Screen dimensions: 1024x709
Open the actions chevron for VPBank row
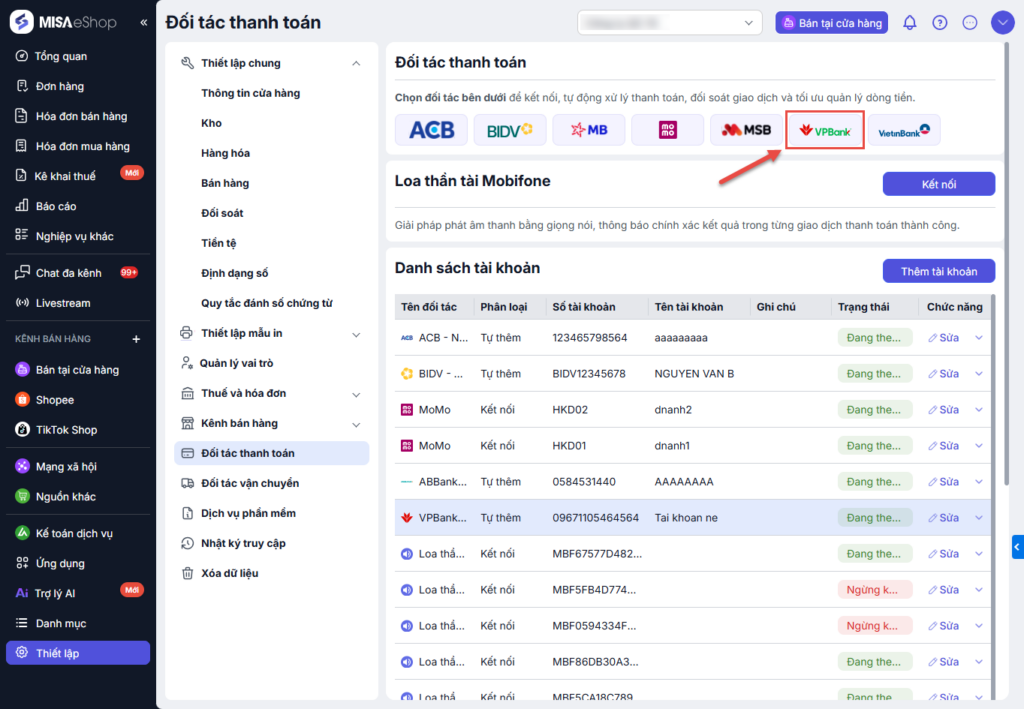tap(979, 518)
